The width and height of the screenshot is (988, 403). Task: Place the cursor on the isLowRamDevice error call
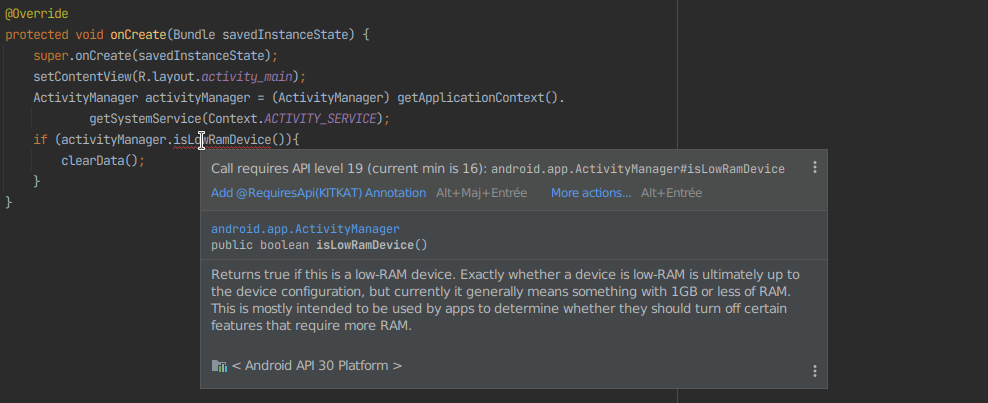pyautogui.click(x=222, y=140)
